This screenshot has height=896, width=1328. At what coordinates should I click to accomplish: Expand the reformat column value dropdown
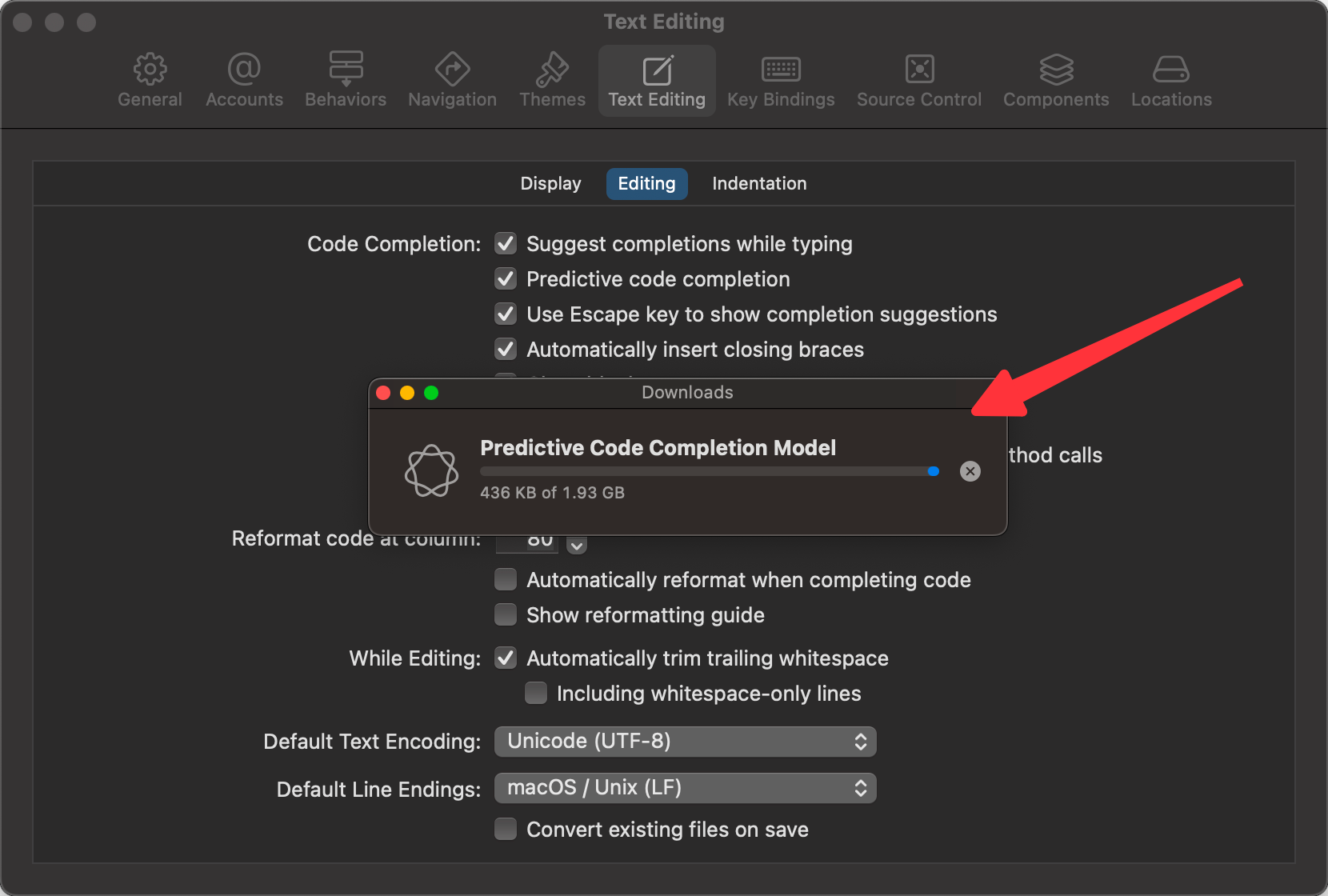(x=577, y=546)
